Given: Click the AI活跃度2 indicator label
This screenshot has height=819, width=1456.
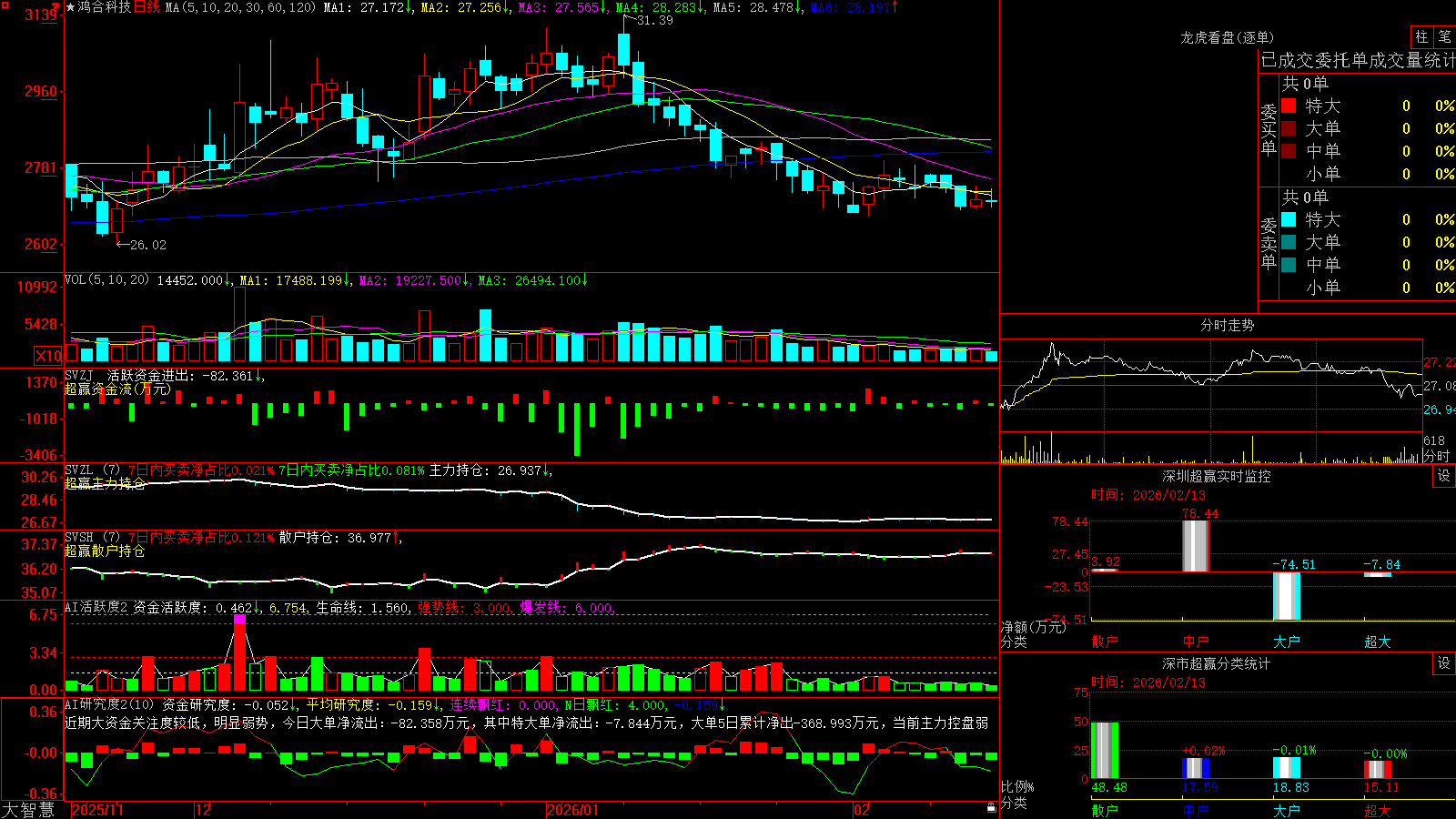Looking at the screenshot, I should pos(96,607).
